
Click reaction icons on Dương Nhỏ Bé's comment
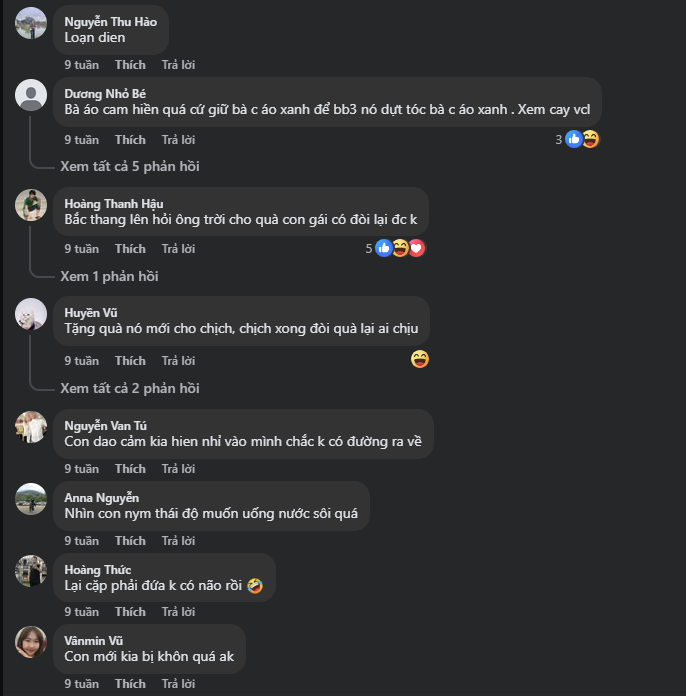(x=582, y=140)
